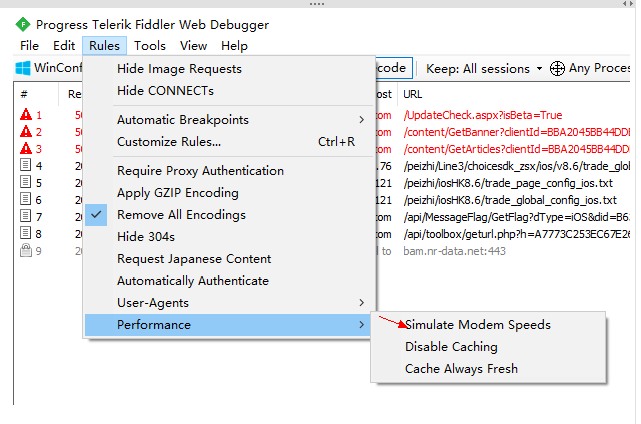Select the document icon of session 7
641x424 pixels.
coord(25,216)
